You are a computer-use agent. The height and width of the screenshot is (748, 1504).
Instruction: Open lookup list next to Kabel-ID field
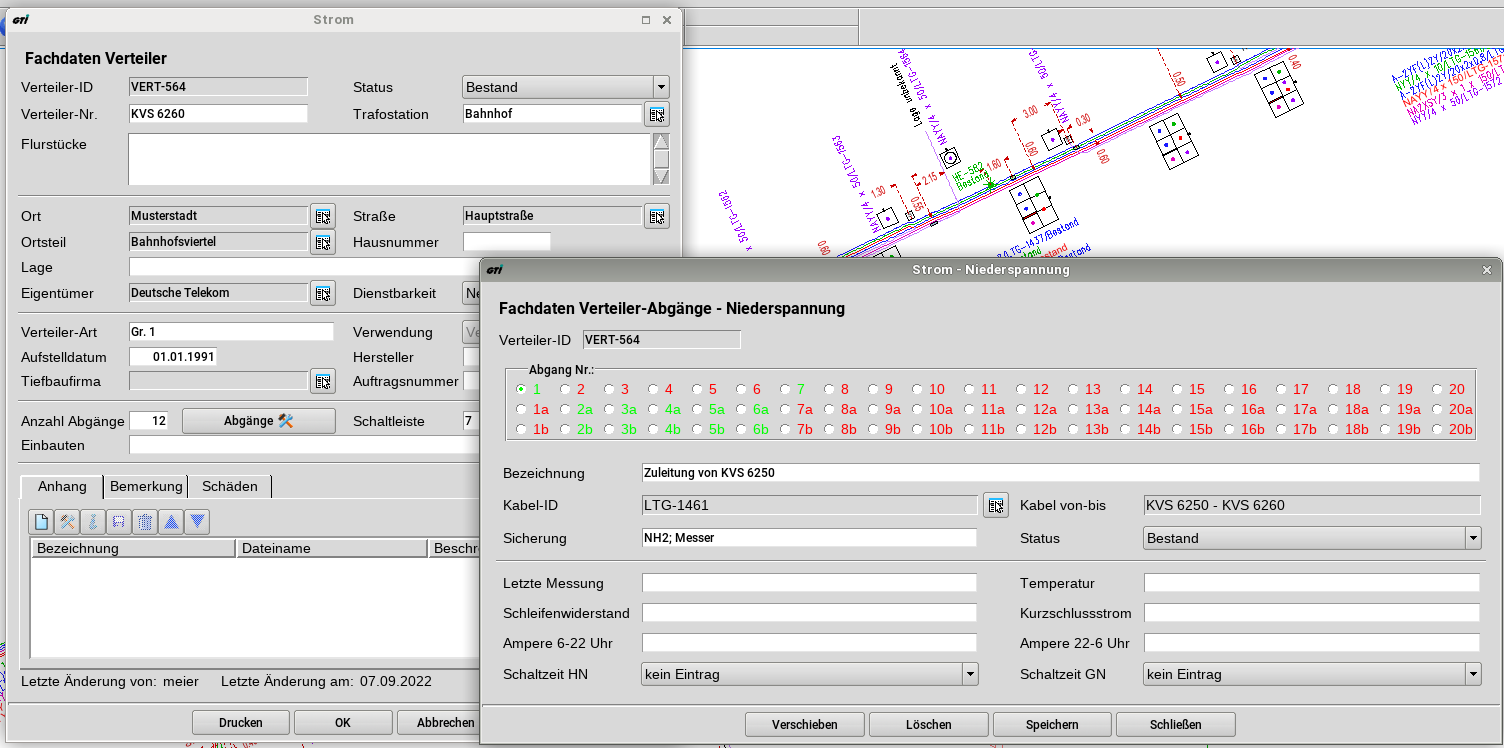click(x=995, y=505)
